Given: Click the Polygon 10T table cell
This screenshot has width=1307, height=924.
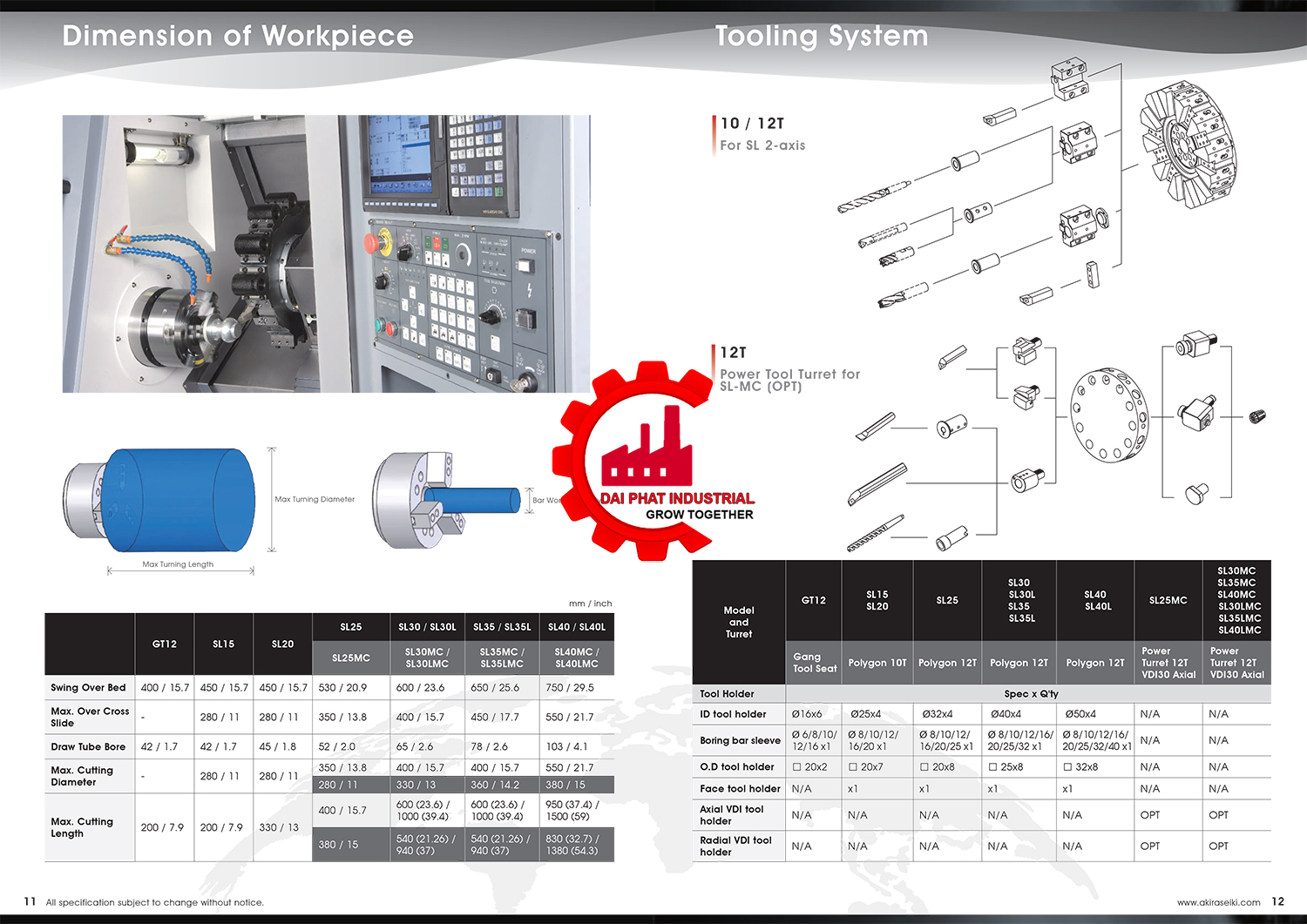Looking at the screenshot, I should coord(877,663).
